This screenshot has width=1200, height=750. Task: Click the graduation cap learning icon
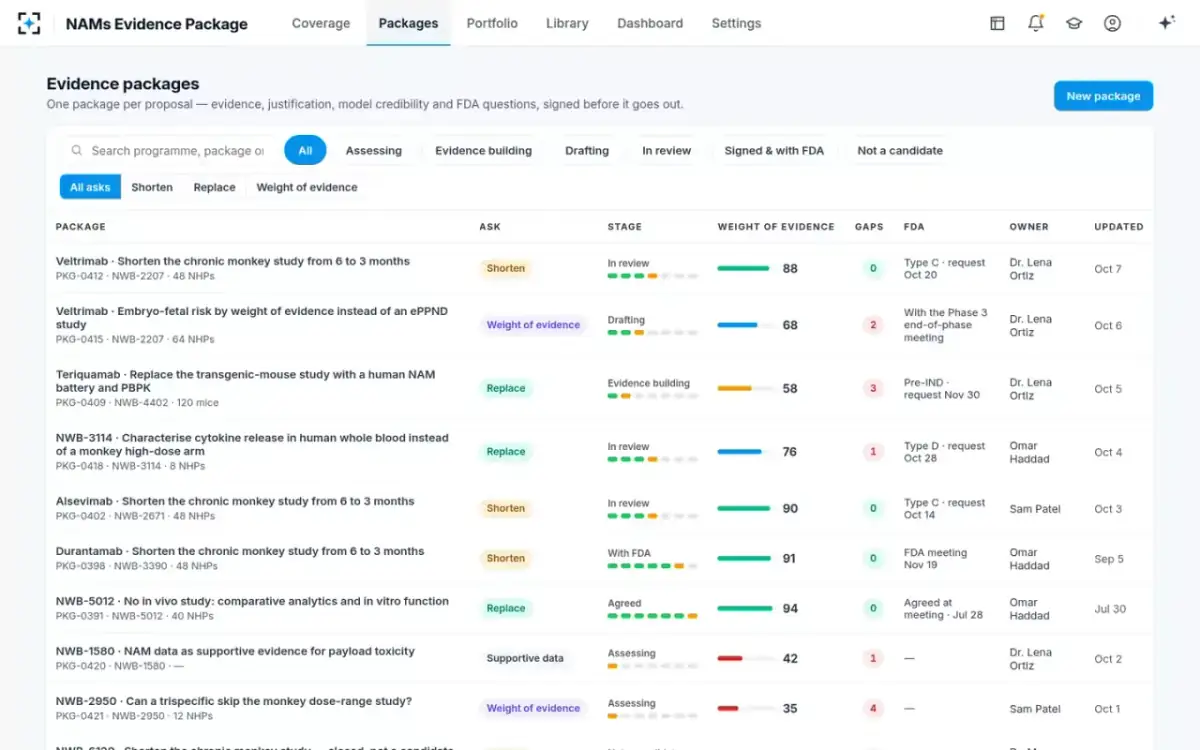point(1074,23)
